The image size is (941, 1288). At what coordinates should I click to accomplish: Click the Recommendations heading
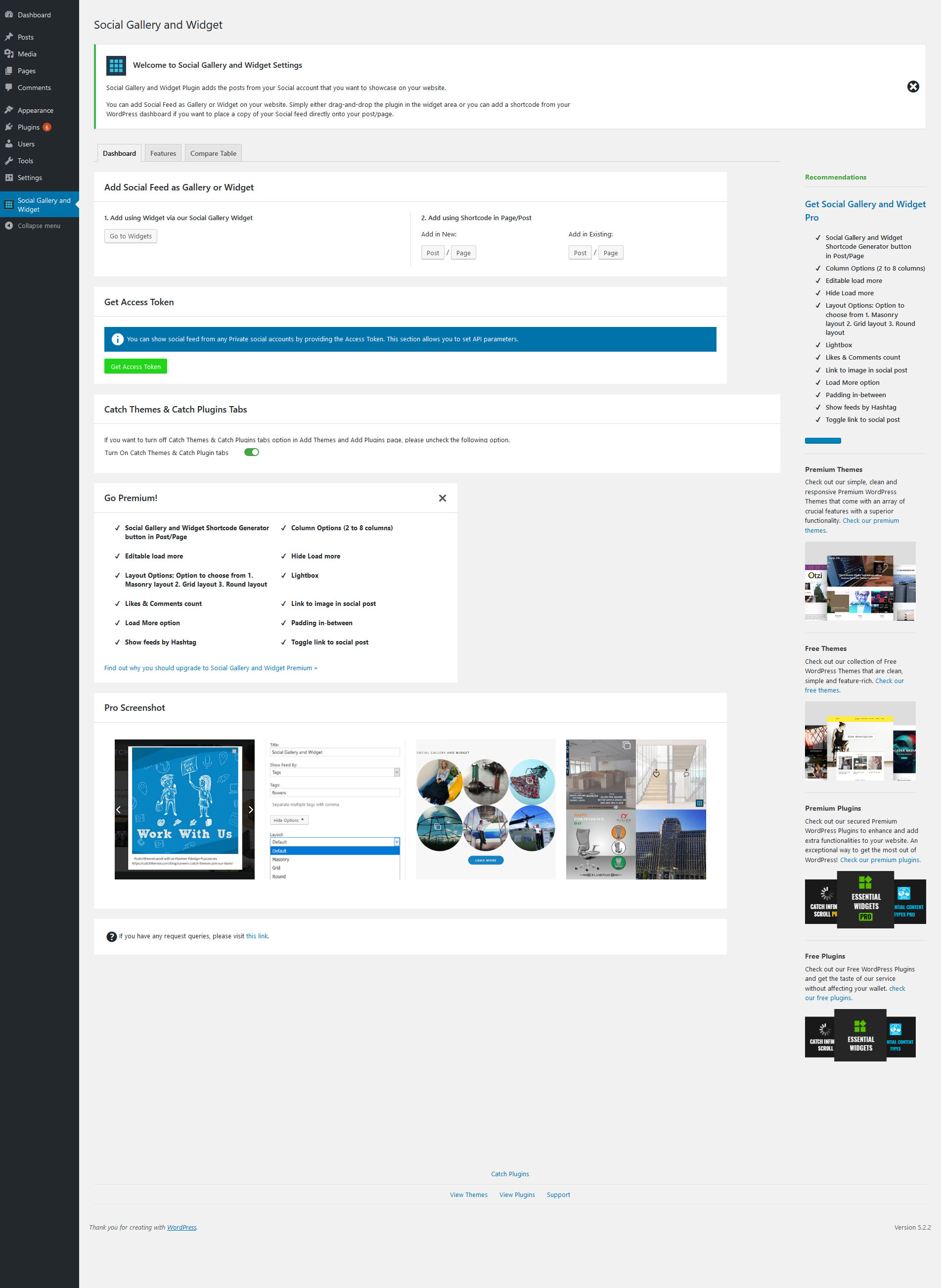[835, 177]
